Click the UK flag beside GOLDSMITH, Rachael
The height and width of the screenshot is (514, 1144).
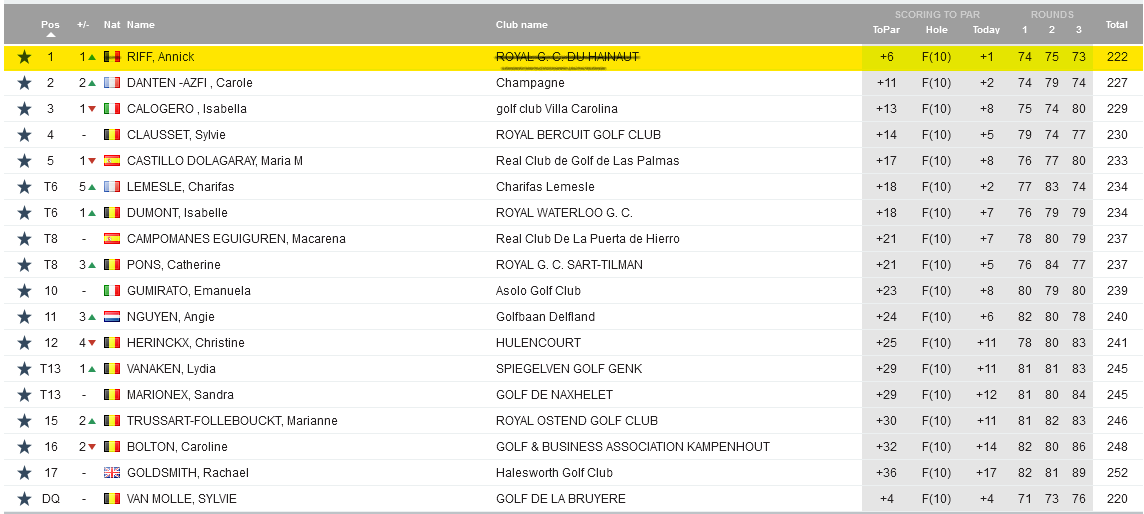pos(112,473)
